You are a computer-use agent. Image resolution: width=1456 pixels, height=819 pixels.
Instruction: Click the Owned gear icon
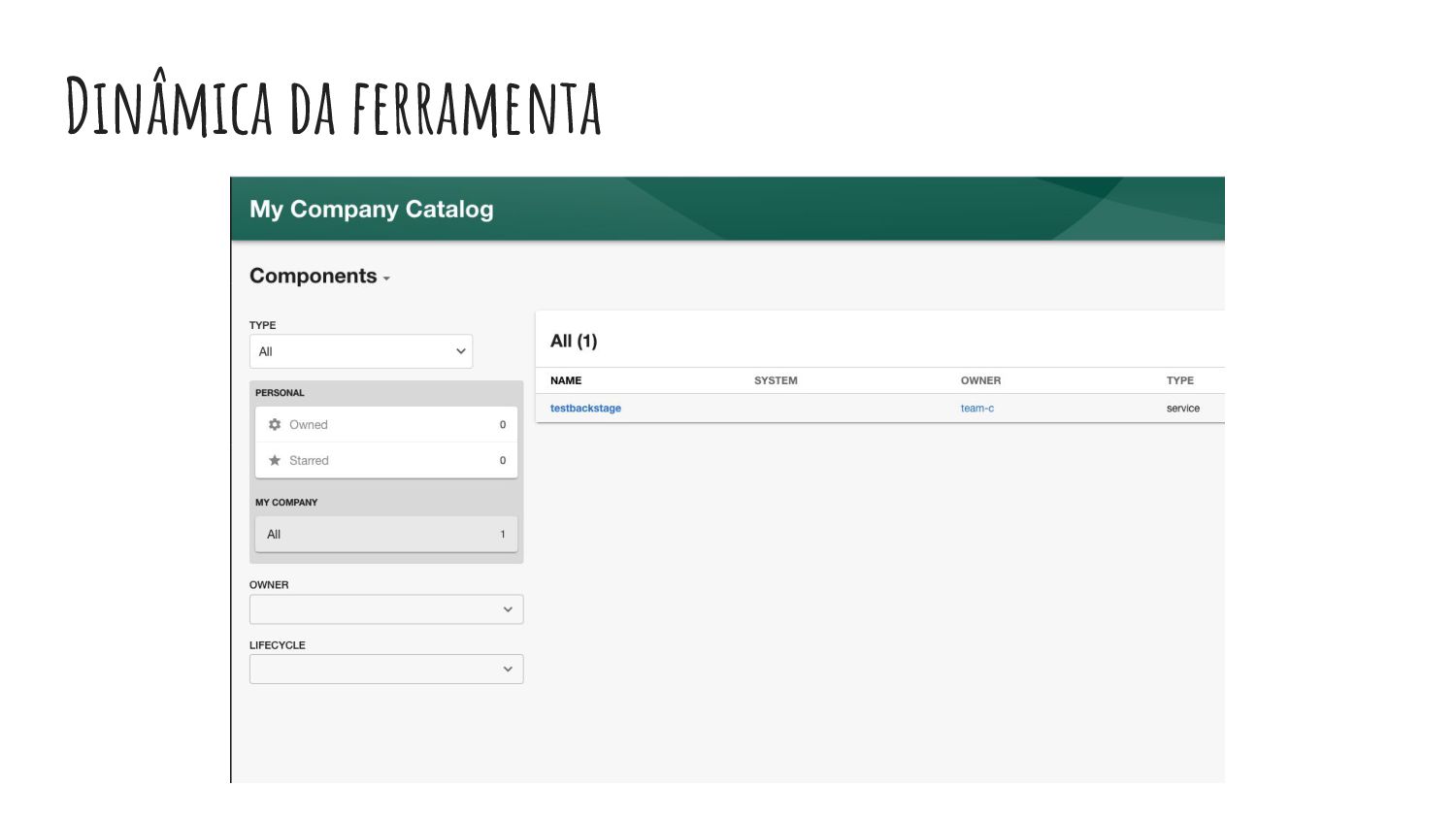[275, 425]
